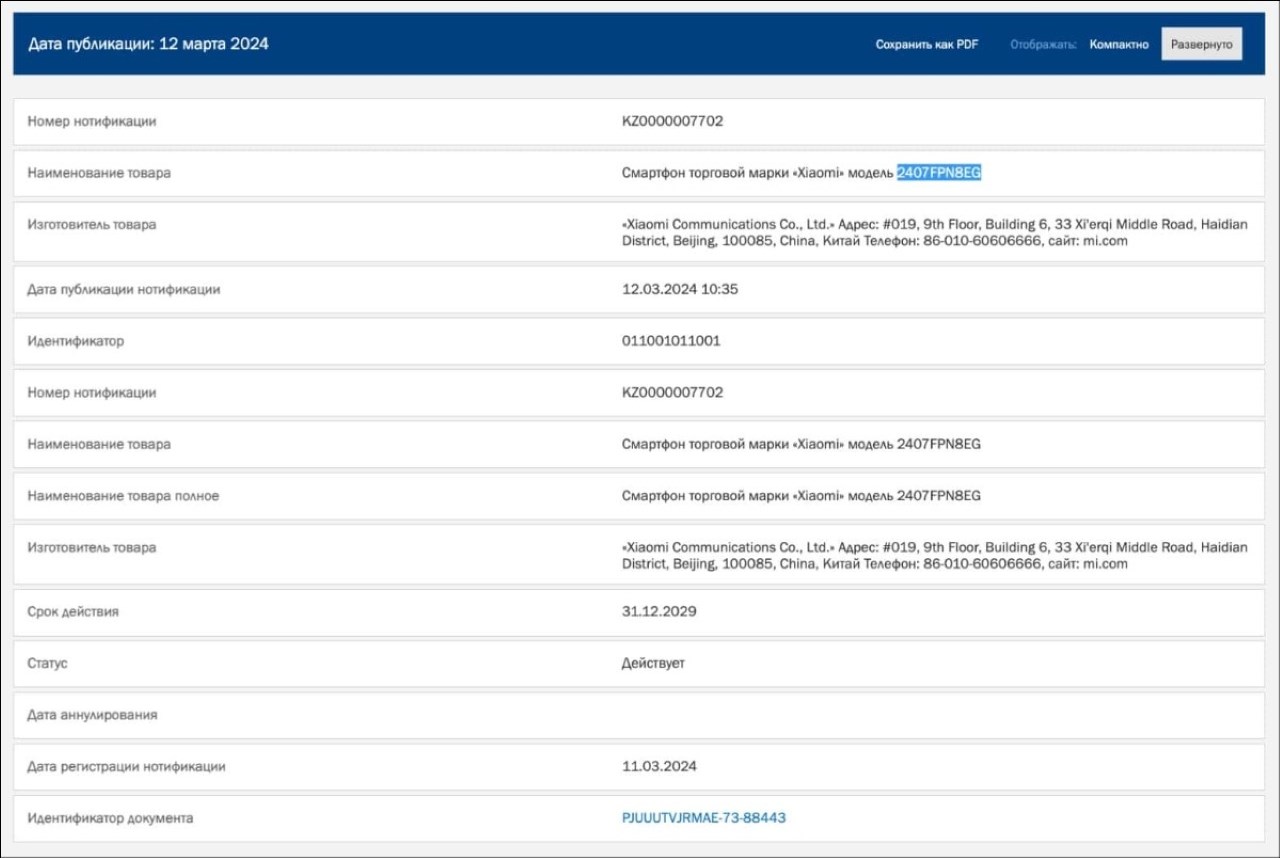Click the highlighted model number 2407FPN8EG
Screen dimensions: 1280x858
tap(938, 173)
